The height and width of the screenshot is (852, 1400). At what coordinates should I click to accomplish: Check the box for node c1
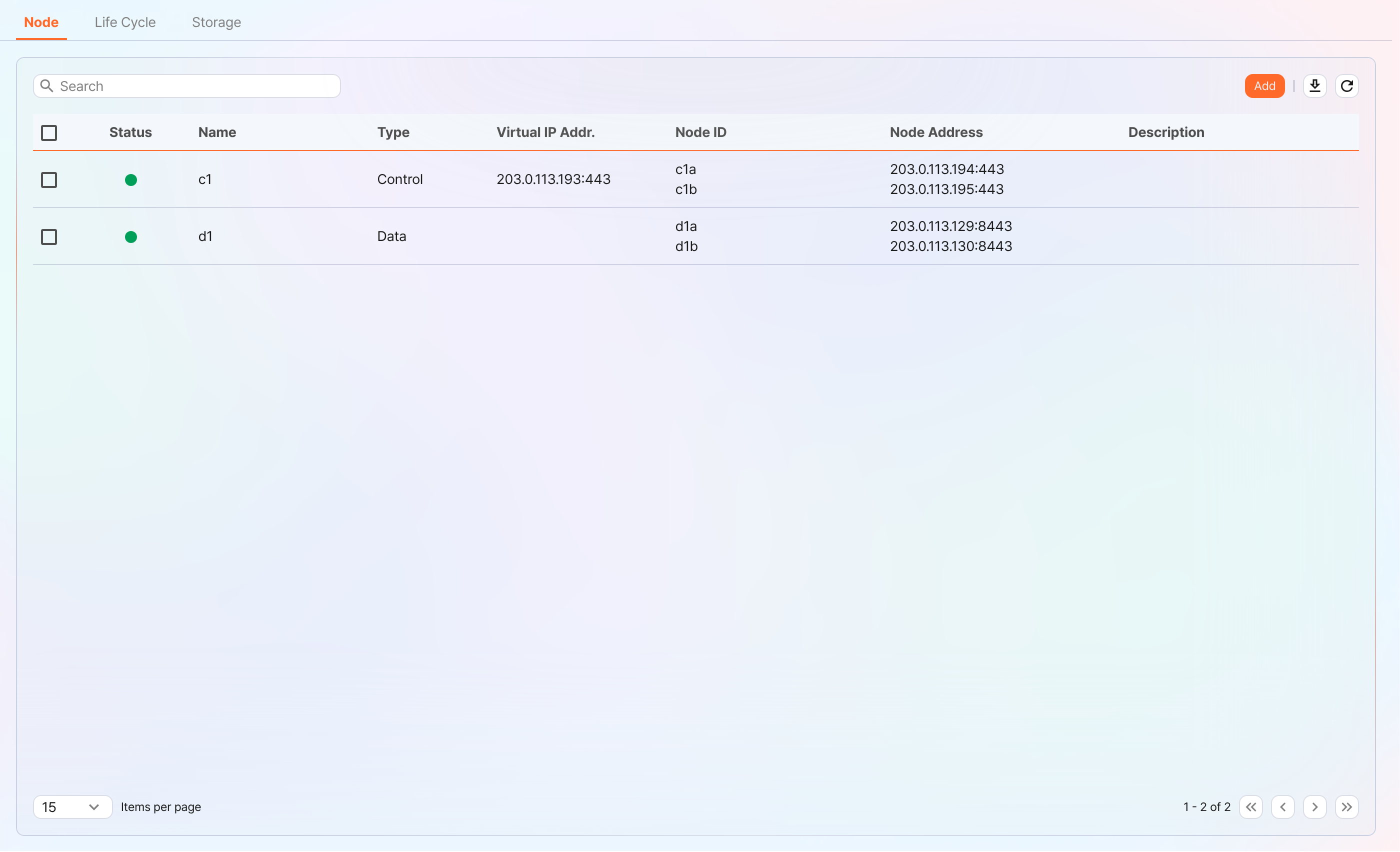click(x=49, y=180)
